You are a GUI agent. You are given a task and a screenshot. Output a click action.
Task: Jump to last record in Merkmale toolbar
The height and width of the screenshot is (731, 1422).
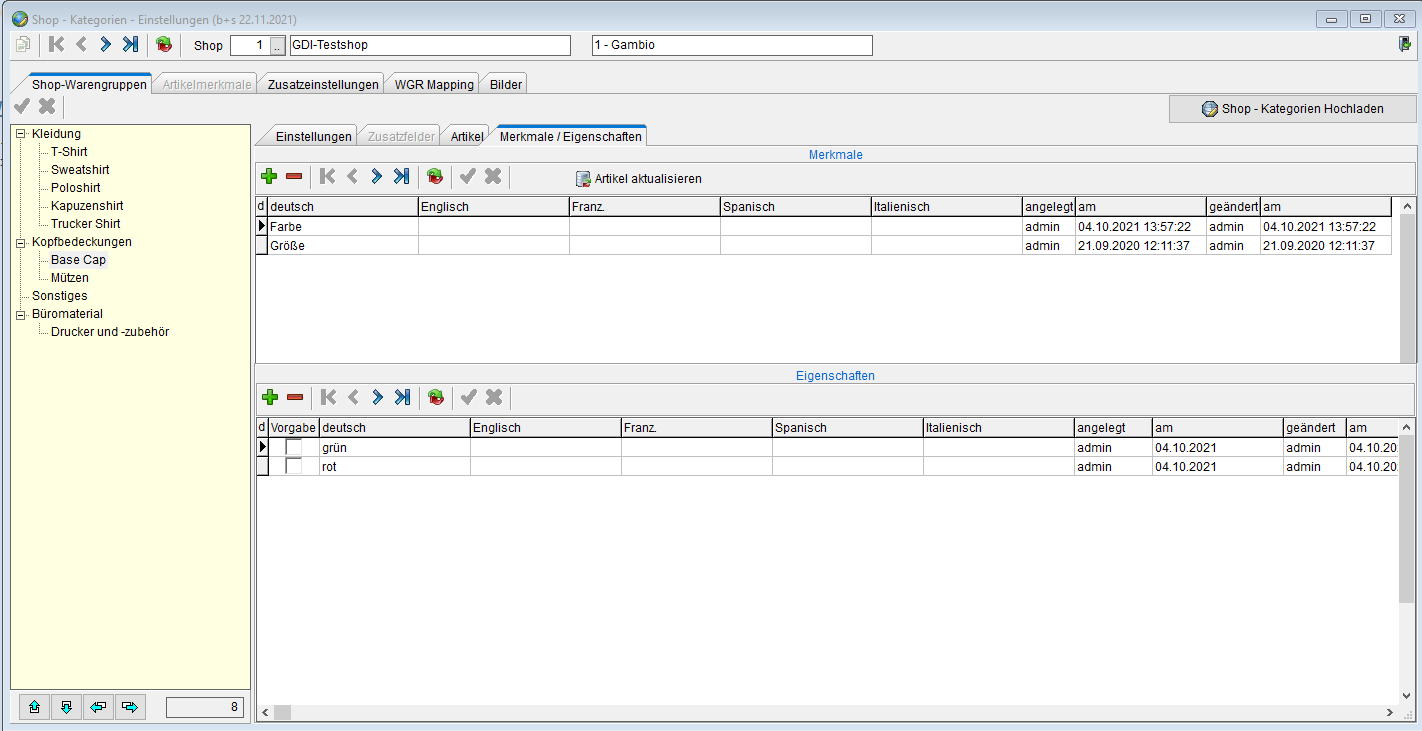click(x=401, y=177)
